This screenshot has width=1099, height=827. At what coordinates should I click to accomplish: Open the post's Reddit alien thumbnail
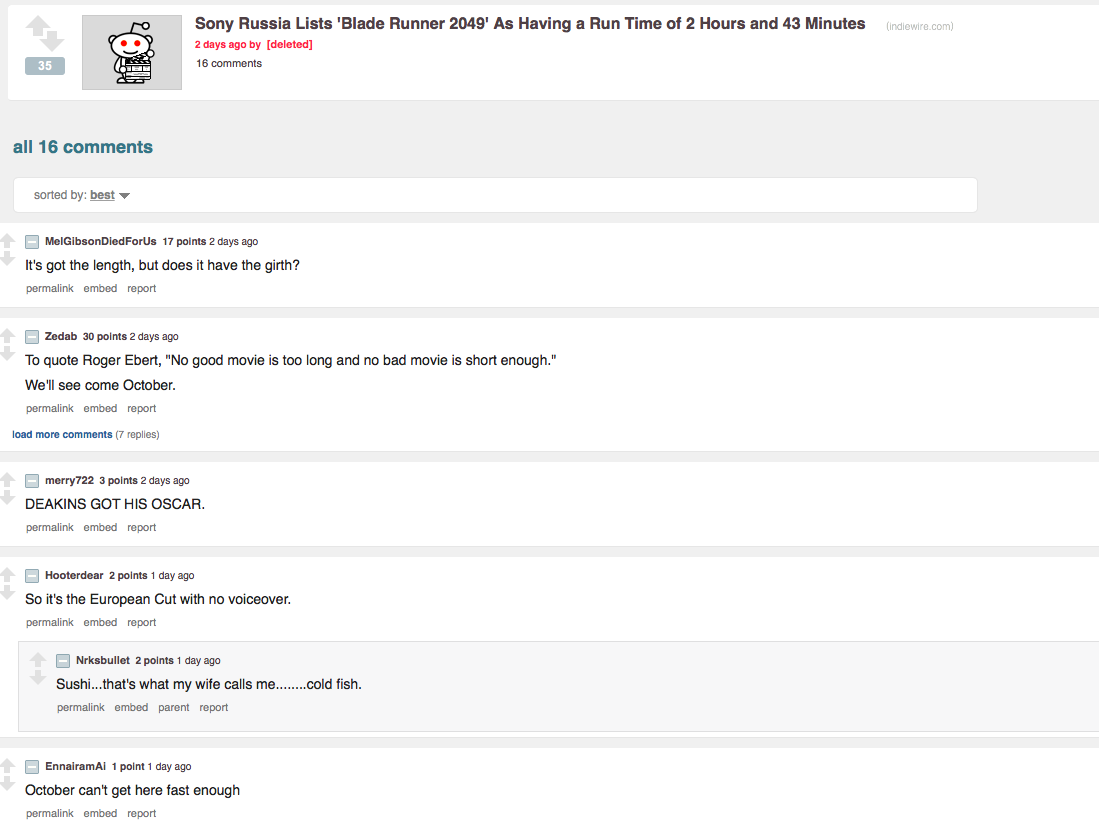coord(132,52)
